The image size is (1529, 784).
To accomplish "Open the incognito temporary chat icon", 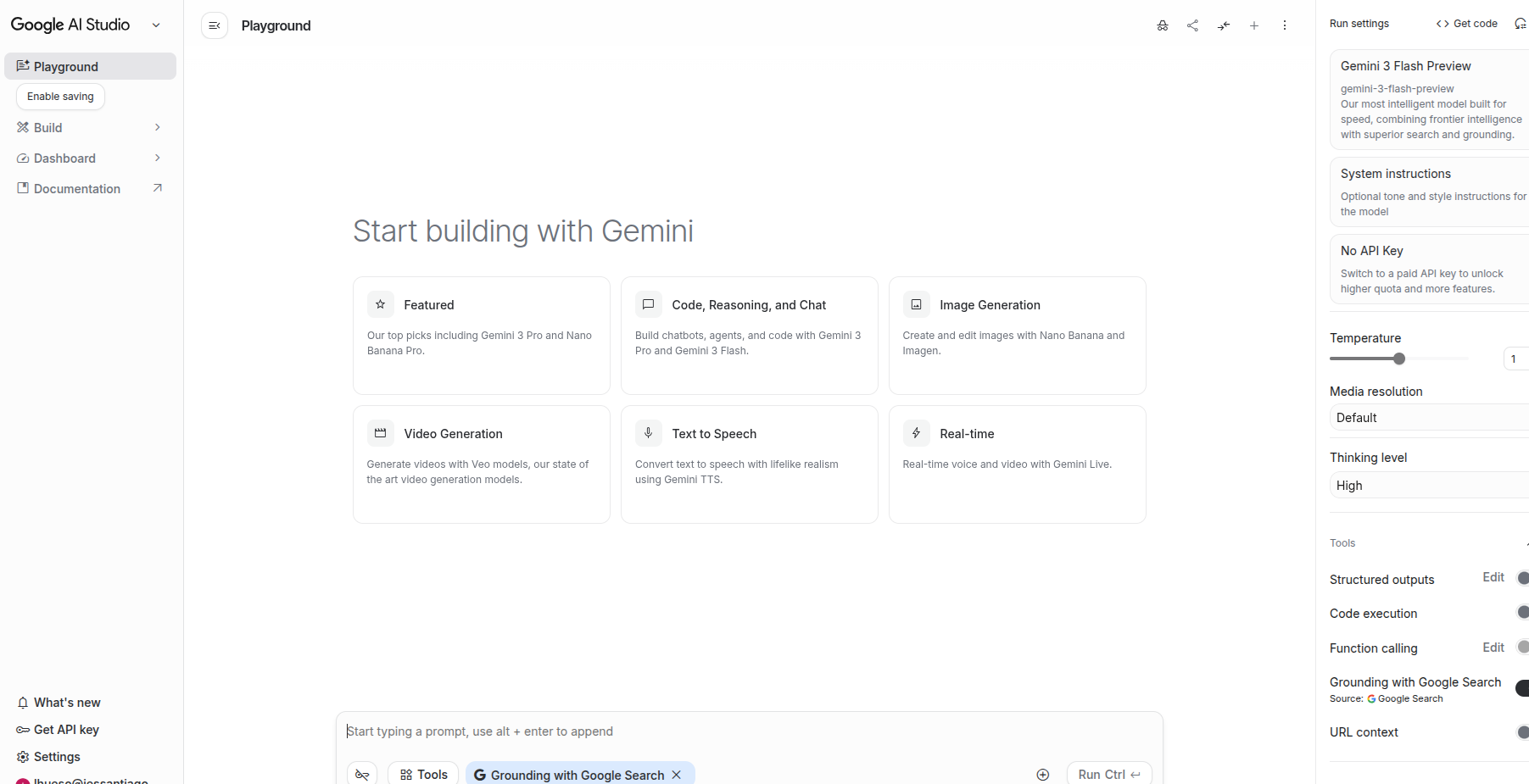I will pos(1162,25).
